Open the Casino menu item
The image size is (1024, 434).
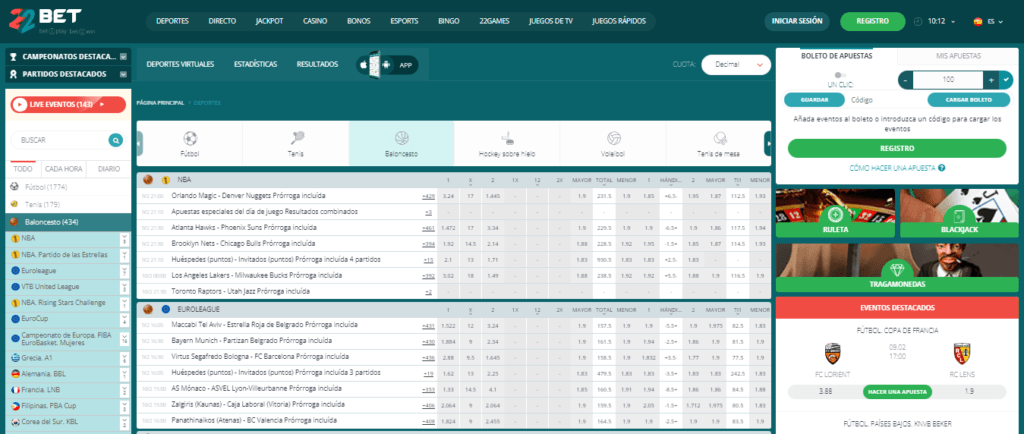(315, 20)
